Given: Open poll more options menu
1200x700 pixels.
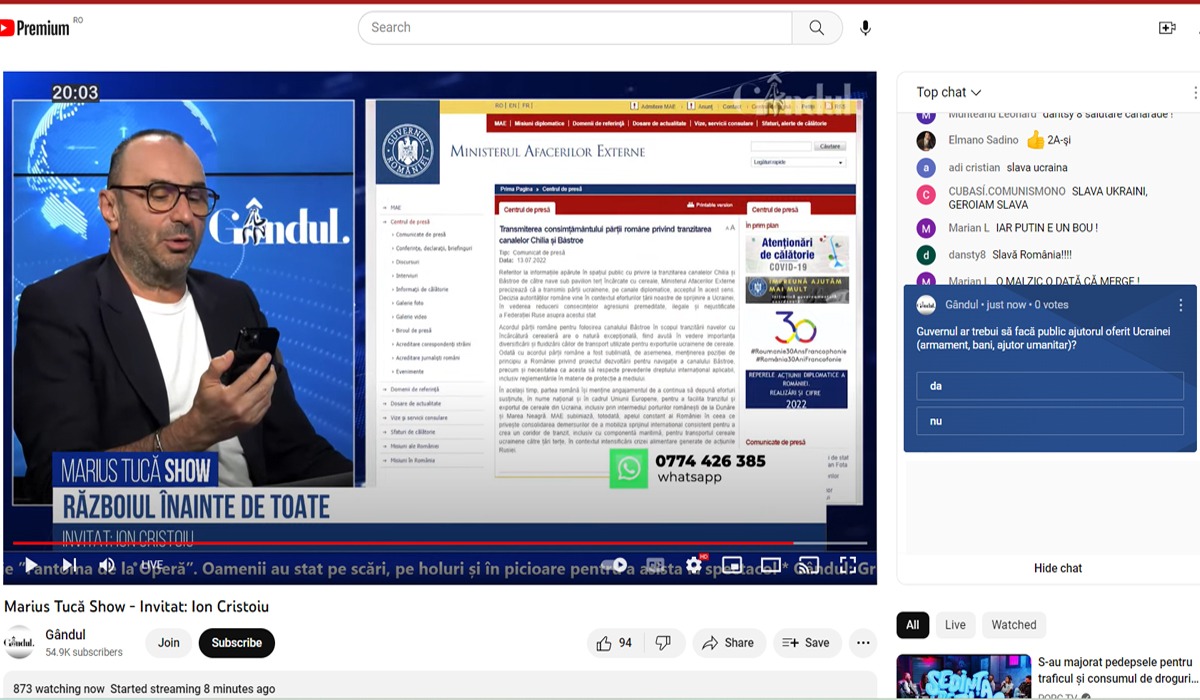Looking at the screenshot, I should [x=1180, y=305].
